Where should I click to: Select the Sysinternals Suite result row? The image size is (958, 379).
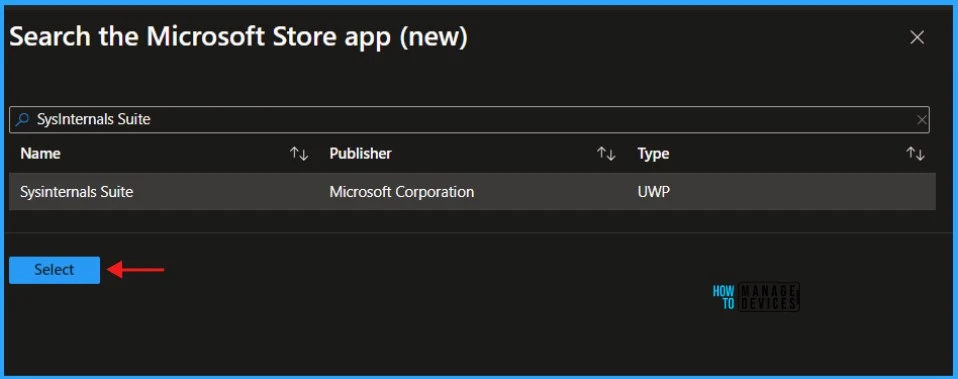click(x=472, y=192)
